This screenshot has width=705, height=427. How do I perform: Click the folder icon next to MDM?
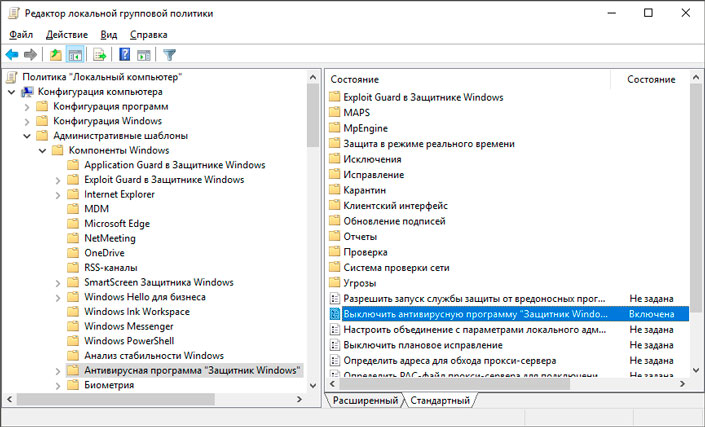[x=73, y=209]
